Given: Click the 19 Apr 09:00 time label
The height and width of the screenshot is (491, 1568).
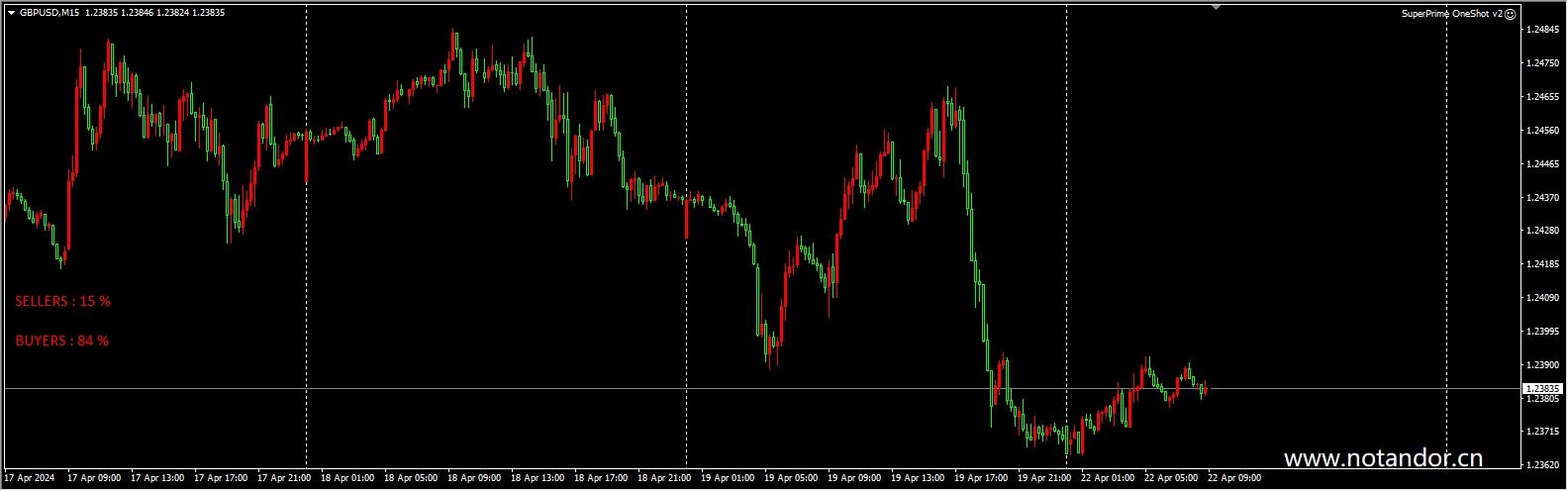Looking at the screenshot, I should coord(854,478).
